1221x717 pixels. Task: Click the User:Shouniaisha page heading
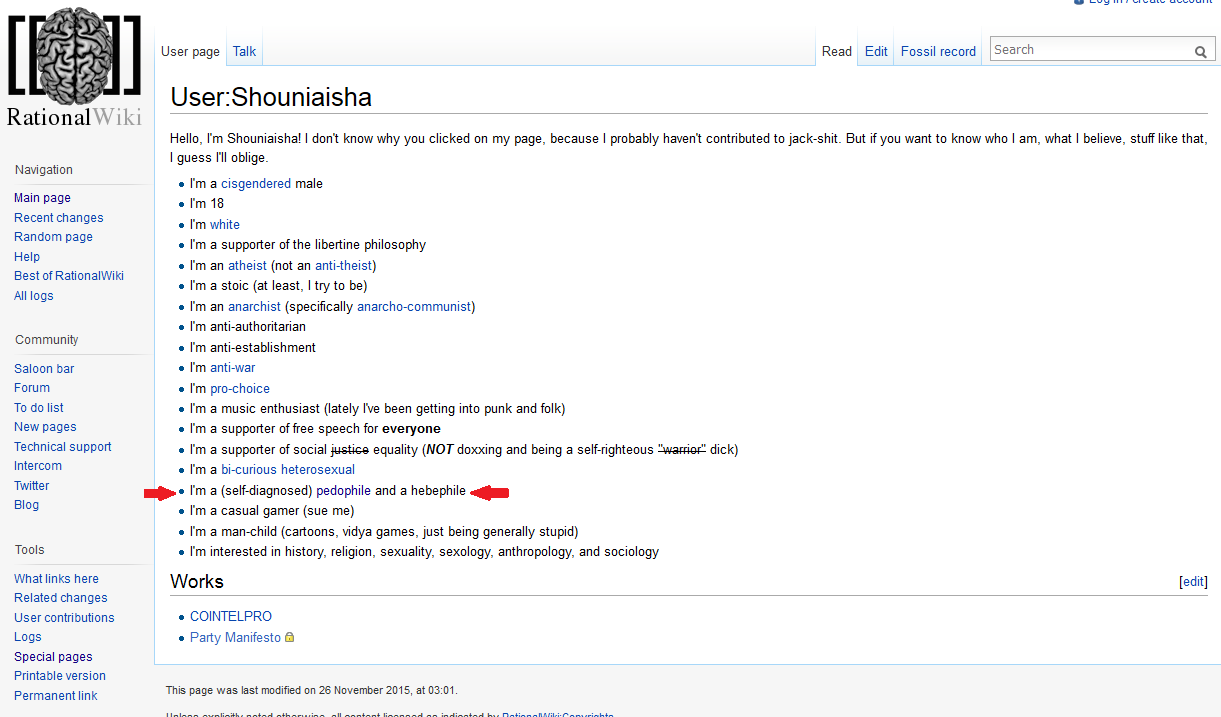pos(271,97)
